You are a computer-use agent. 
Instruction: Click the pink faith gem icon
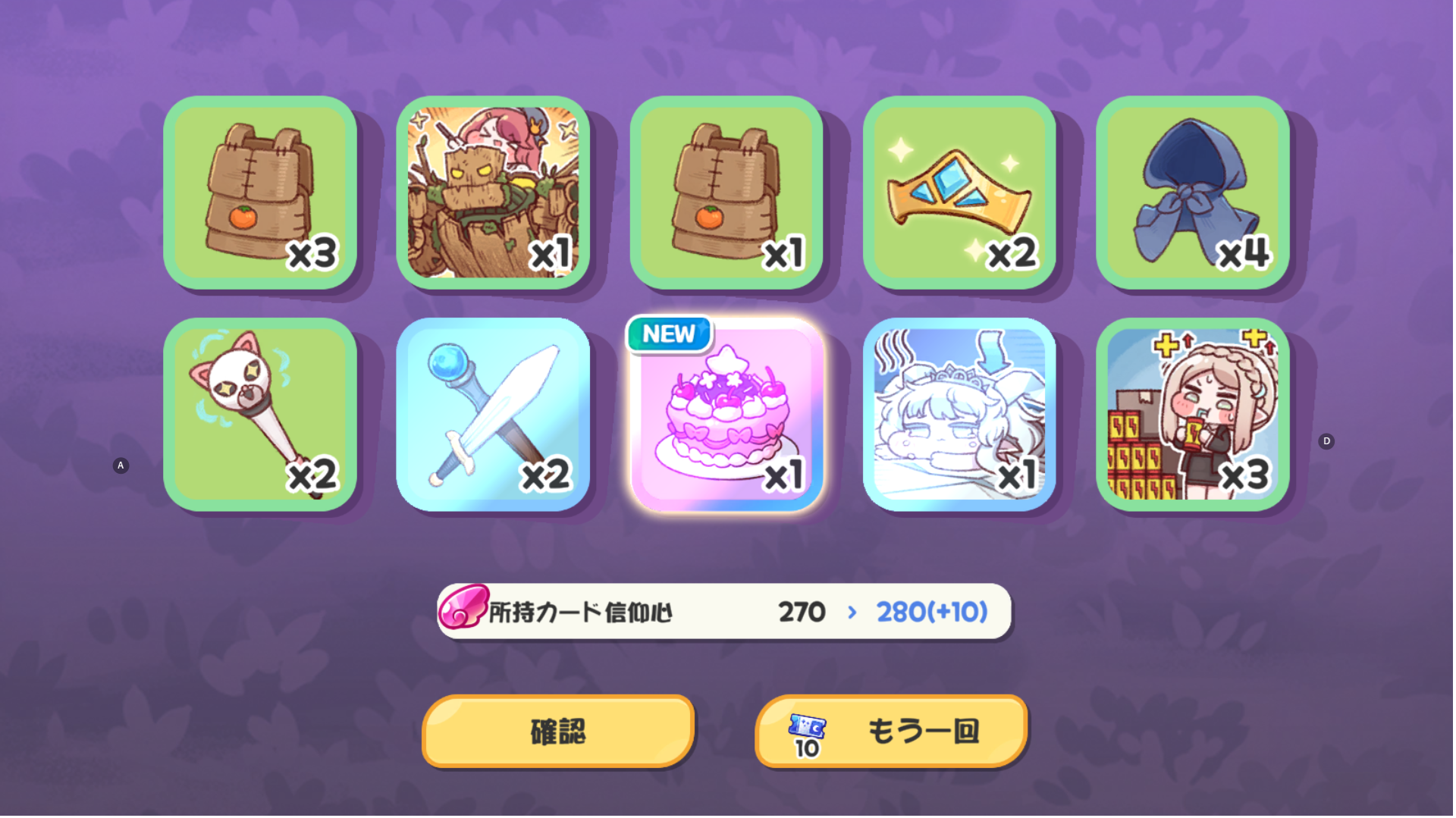pos(463,606)
